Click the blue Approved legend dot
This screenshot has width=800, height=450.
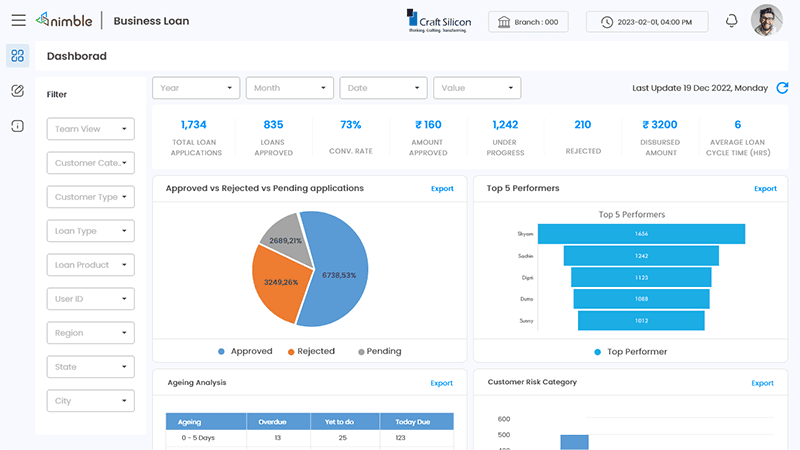pyautogui.click(x=221, y=352)
